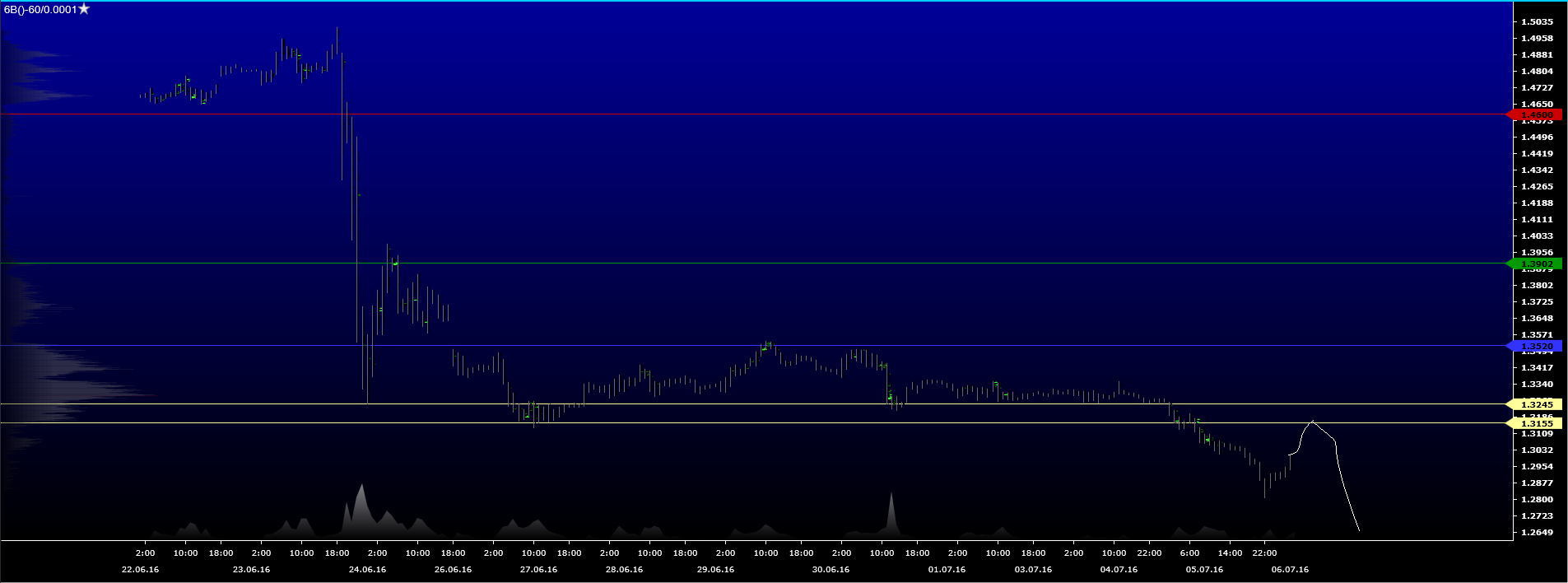Click the star icon beside chart title
The image size is (1568, 583).
tap(84, 9)
